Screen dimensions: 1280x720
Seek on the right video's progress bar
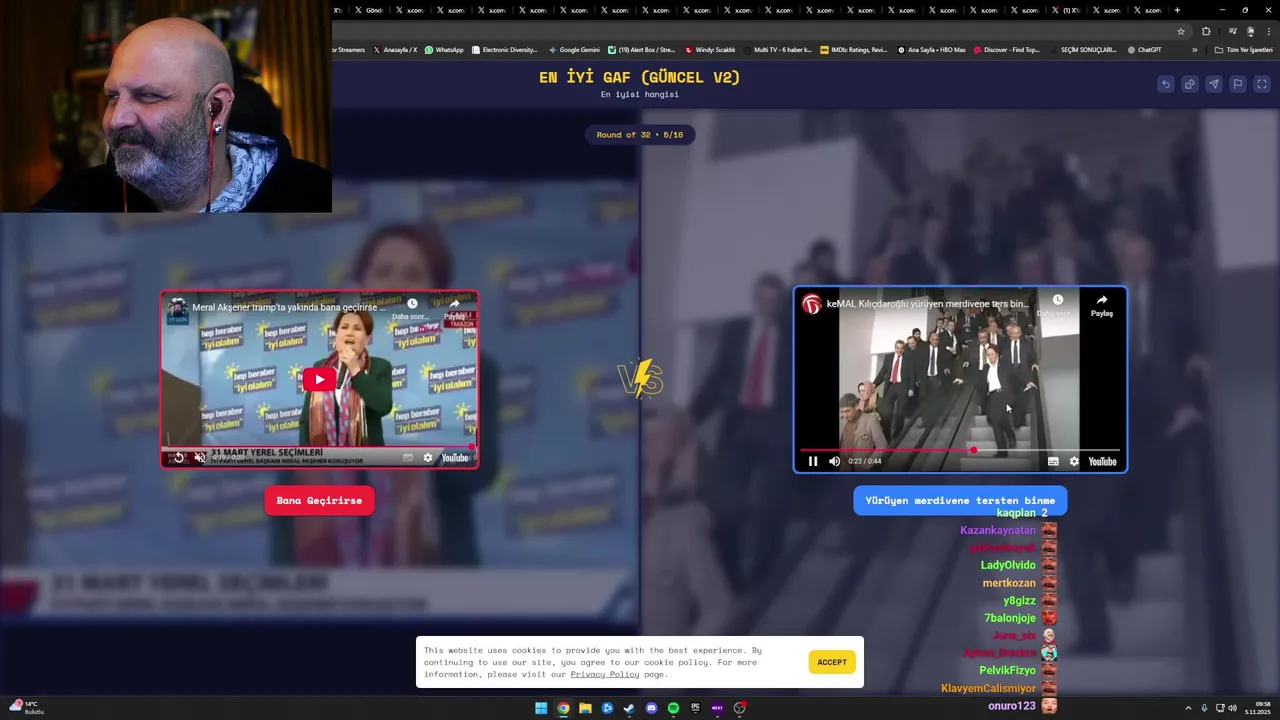tap(960, 450)
